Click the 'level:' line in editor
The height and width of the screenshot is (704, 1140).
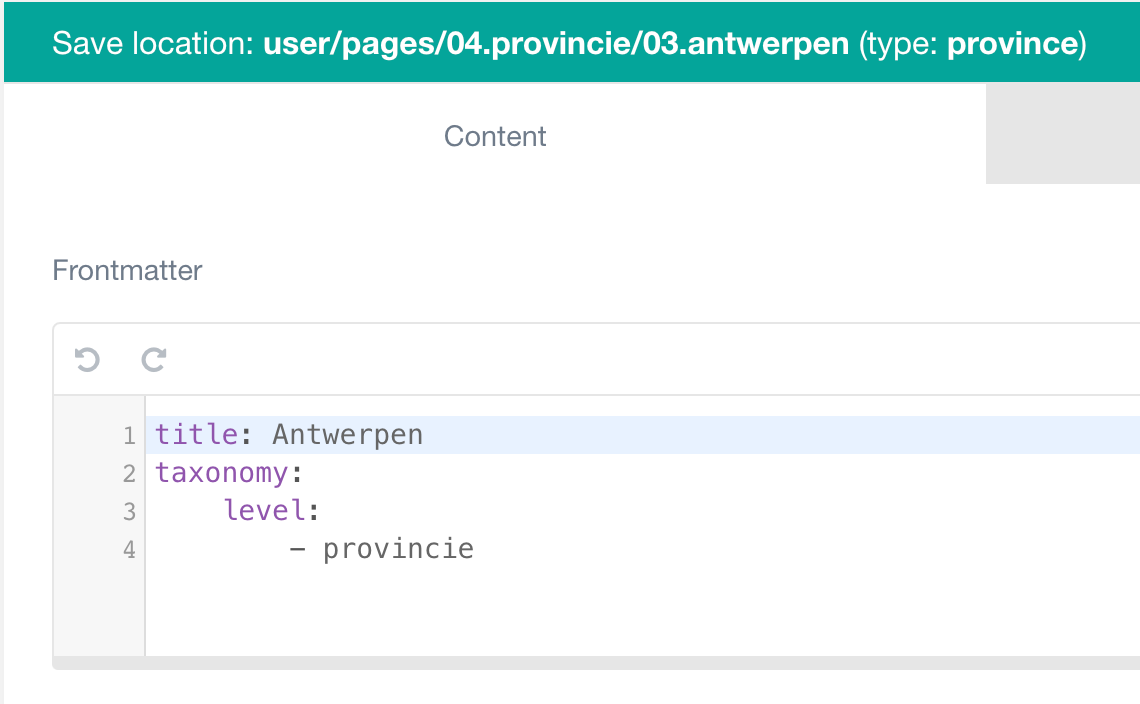click(x=270, y=511)
